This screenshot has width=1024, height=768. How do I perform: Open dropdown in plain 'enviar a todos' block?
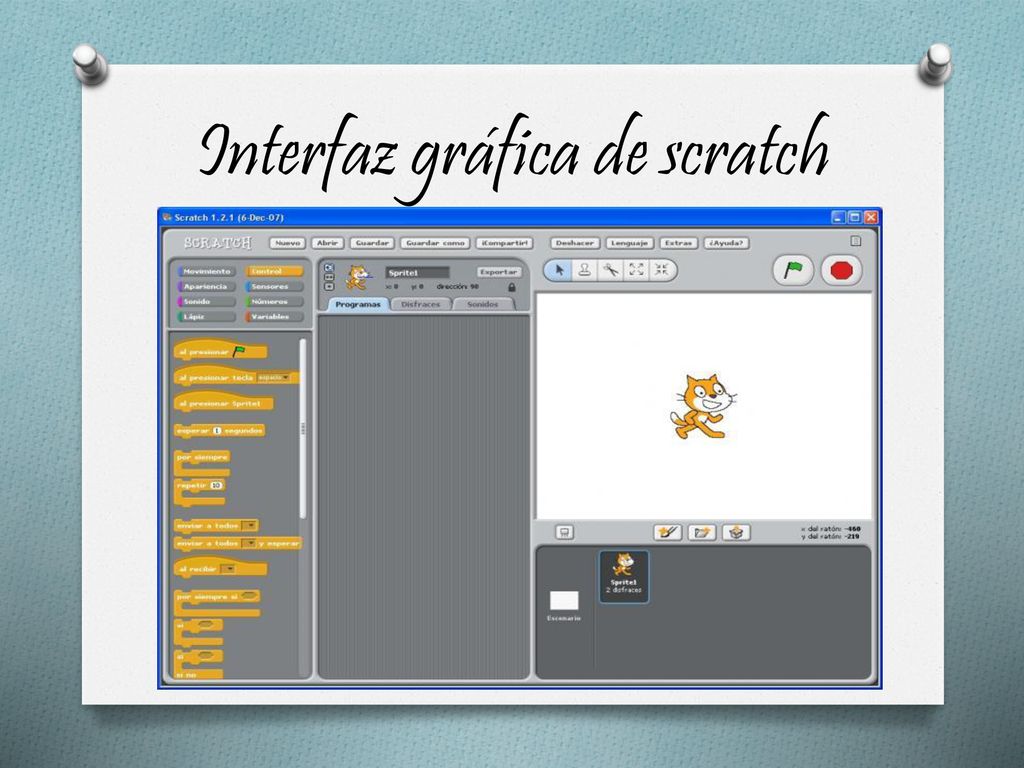(249, 525)
